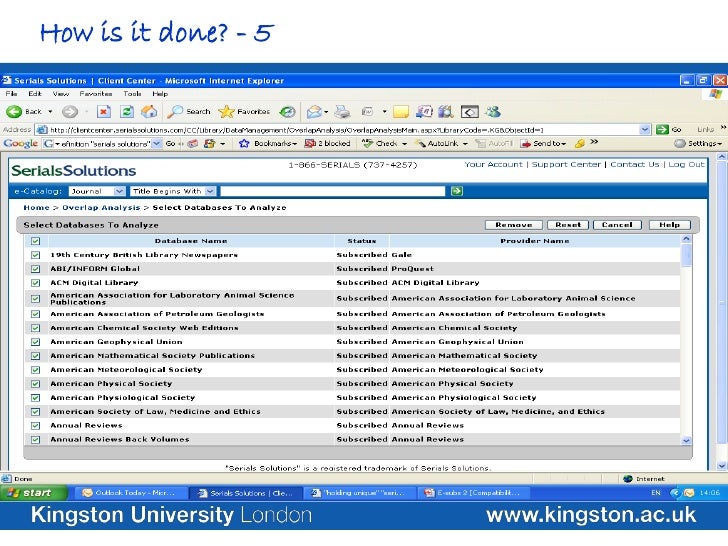Switch to Outlook Today taskbar window
The height and width of the screenshot is (546, 728).
tap(129, 493)
